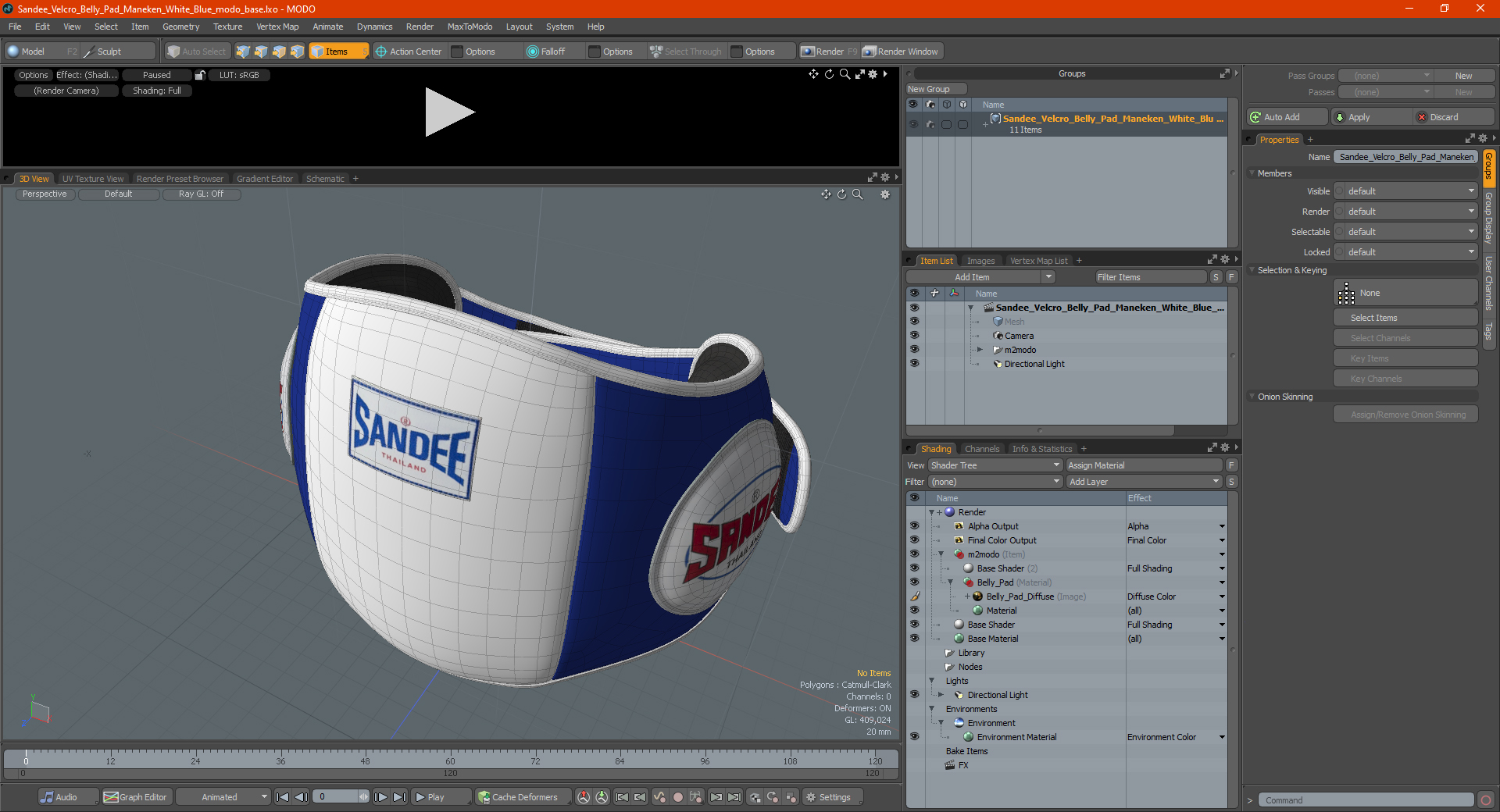This screenshot has height=812, width=1500.
Task: Start the preview render with play arrow
Action: click(x=449, y=113)
